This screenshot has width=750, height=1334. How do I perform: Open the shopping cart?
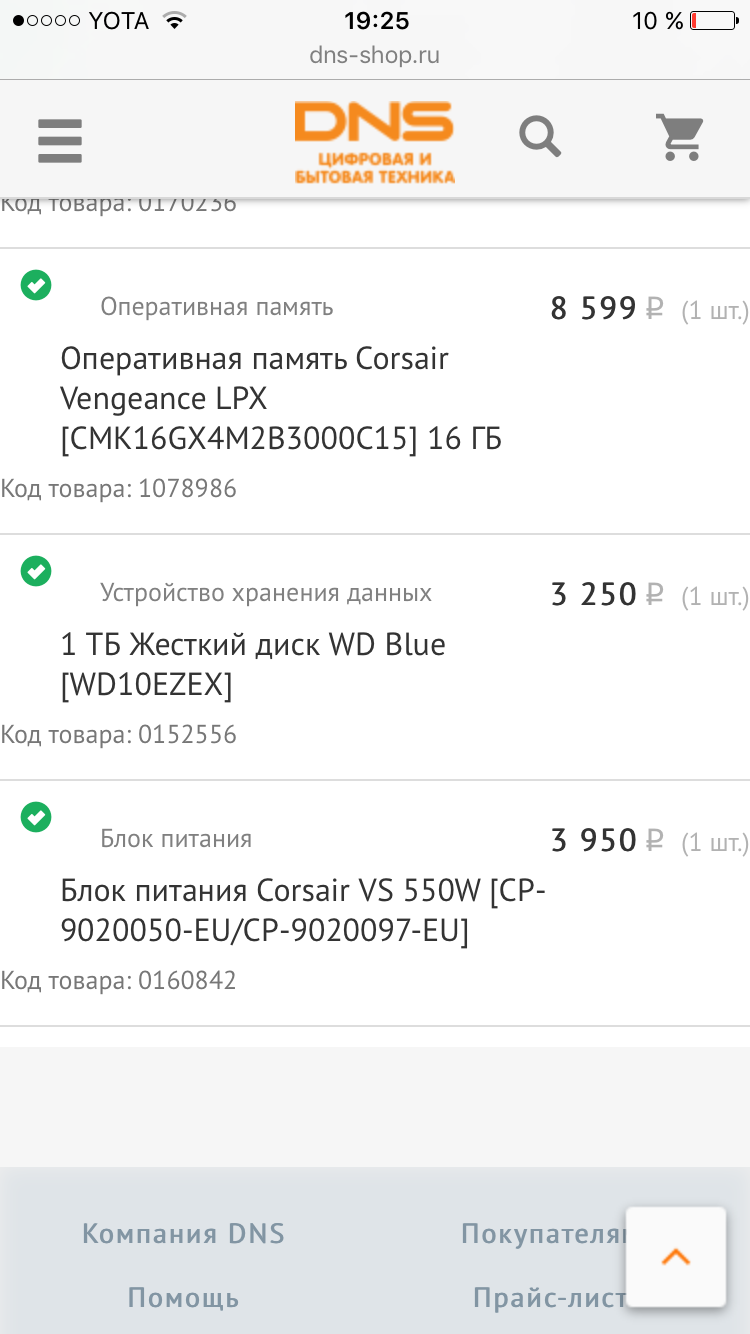coord(680,137)
